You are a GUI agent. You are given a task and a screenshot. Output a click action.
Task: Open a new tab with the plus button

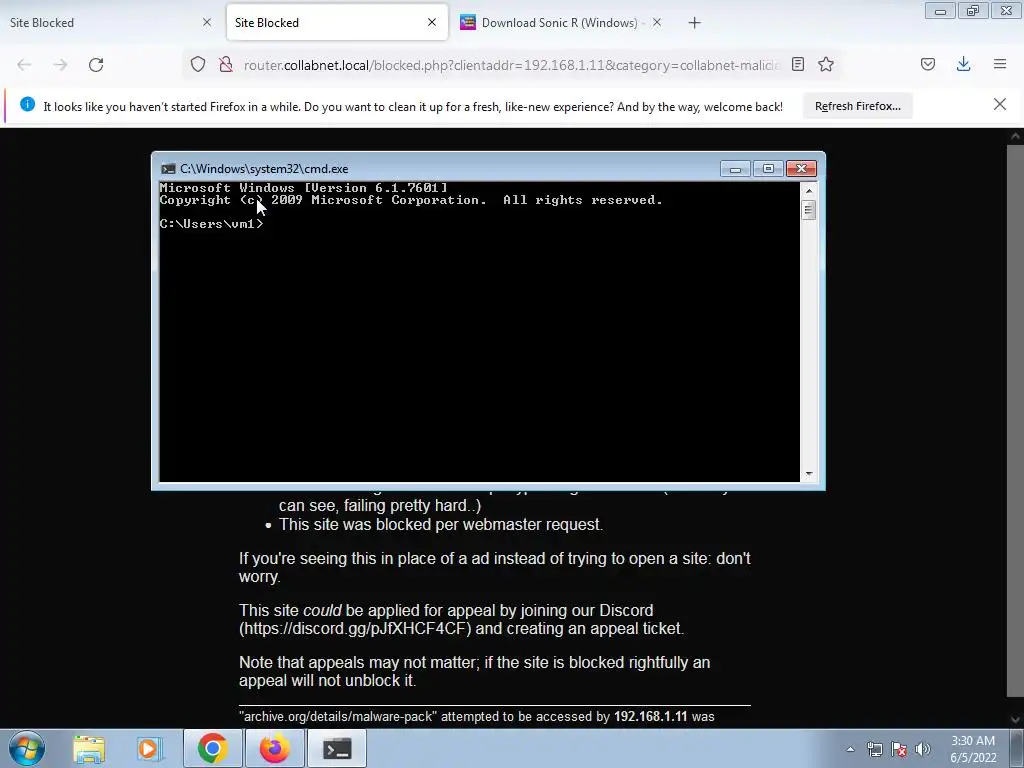pos(694,23)
